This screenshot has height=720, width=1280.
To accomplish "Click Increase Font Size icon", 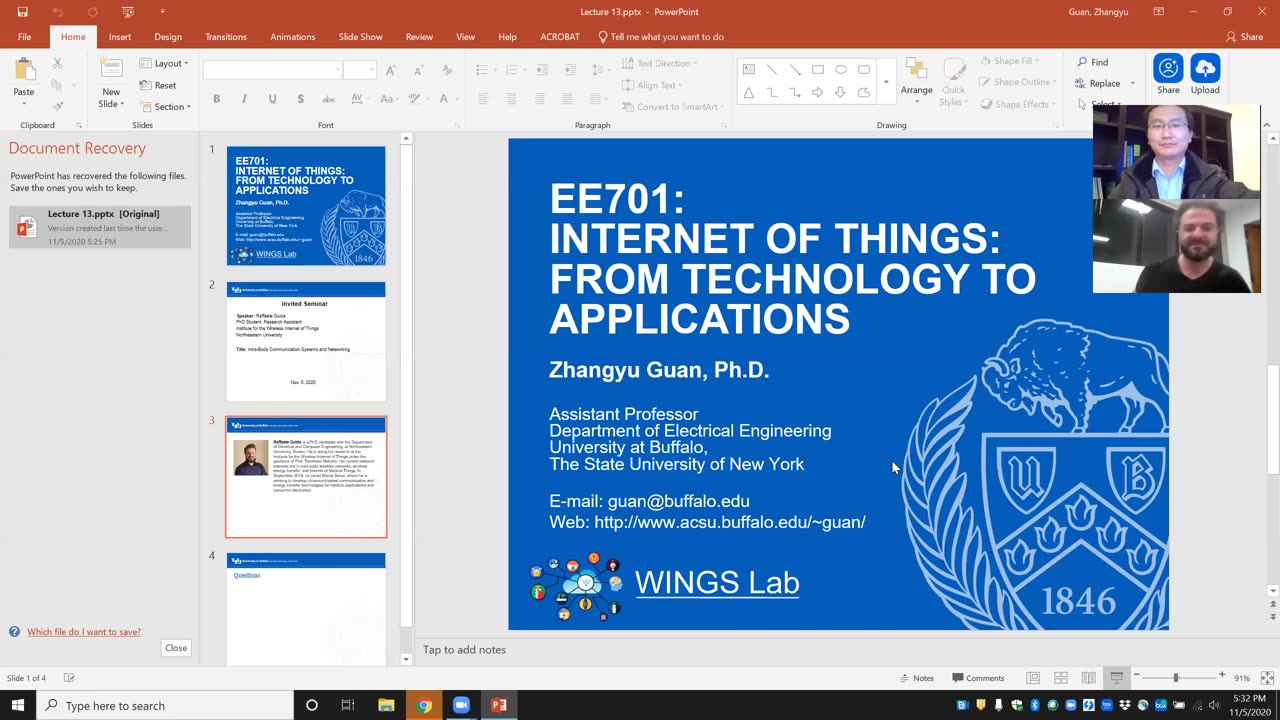I will (391, 70).
